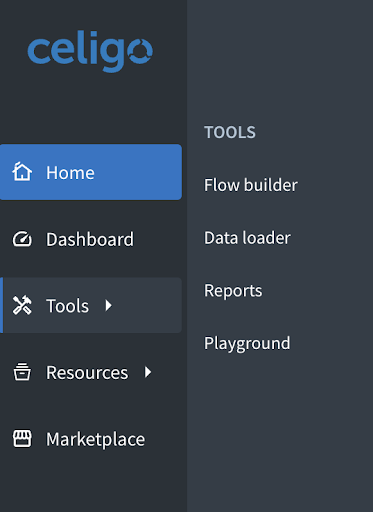Click the Resources archive box icon
This screenshot has height=512, width=373.
click(x=22, y=372)
